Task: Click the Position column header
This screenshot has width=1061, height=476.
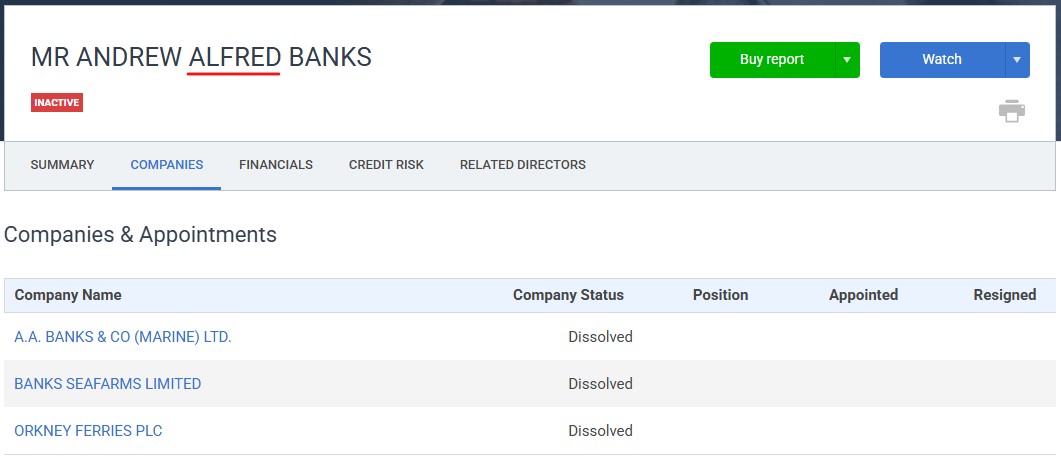Action: [721, 295]
